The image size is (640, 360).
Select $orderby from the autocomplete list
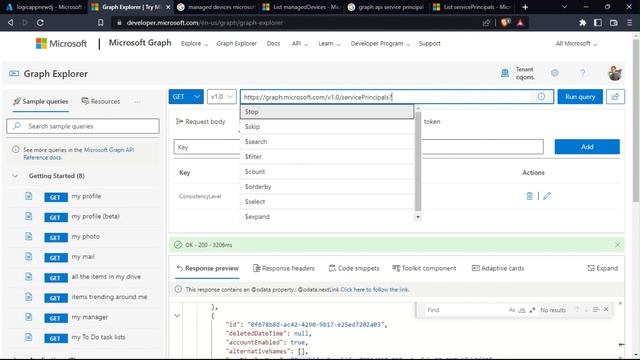point(327,187)
